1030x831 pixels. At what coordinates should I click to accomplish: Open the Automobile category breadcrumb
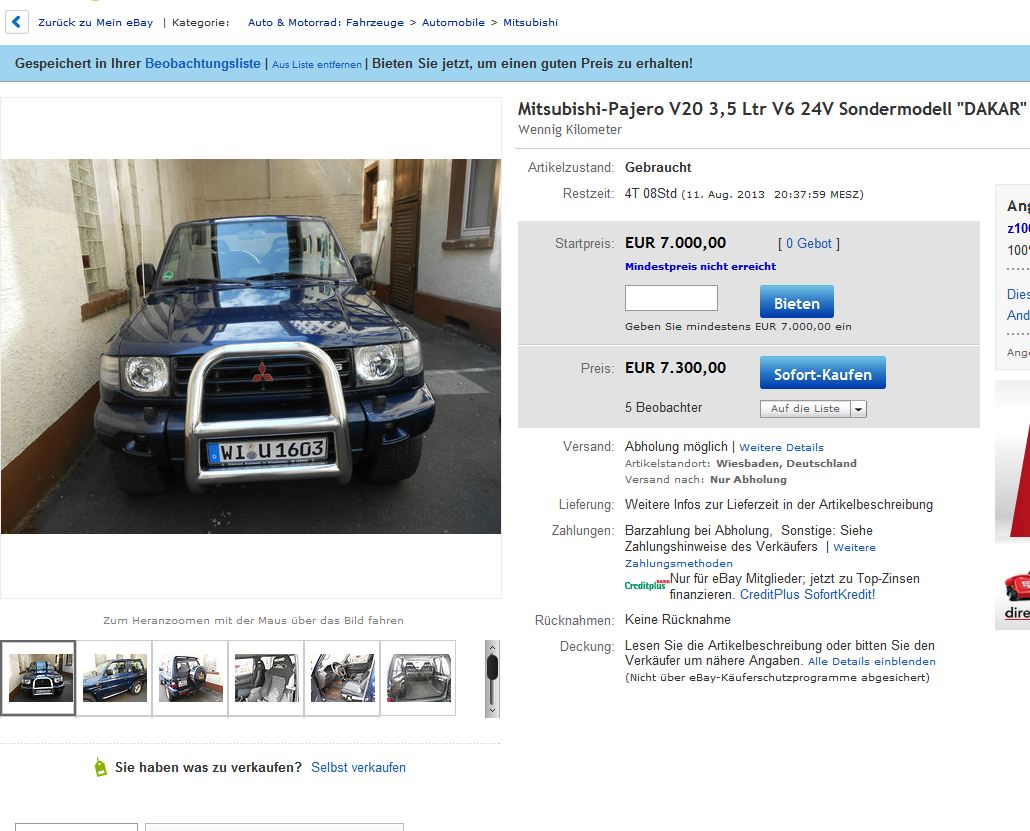(453, 22)
